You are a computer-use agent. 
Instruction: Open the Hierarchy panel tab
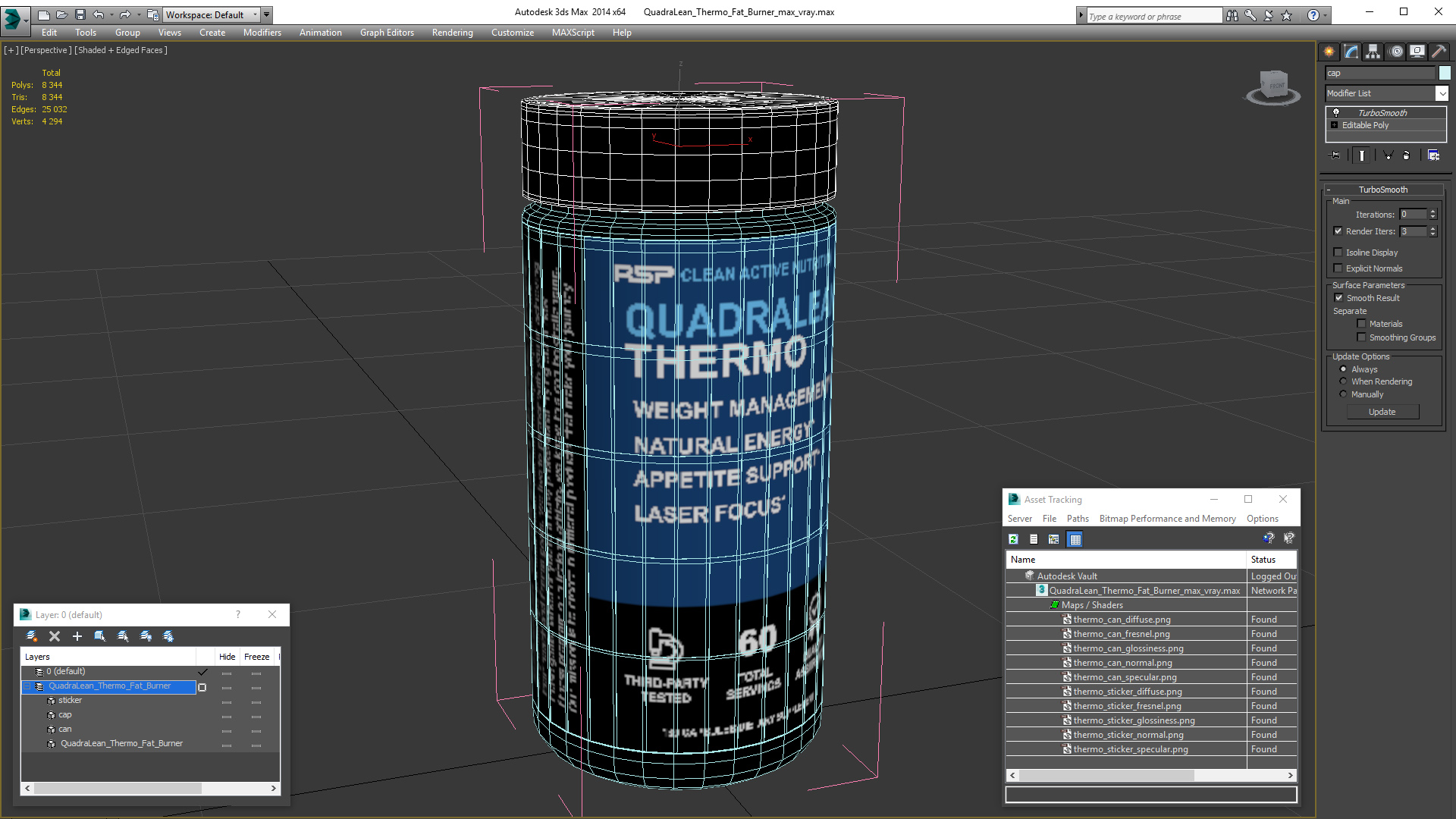1373,52
